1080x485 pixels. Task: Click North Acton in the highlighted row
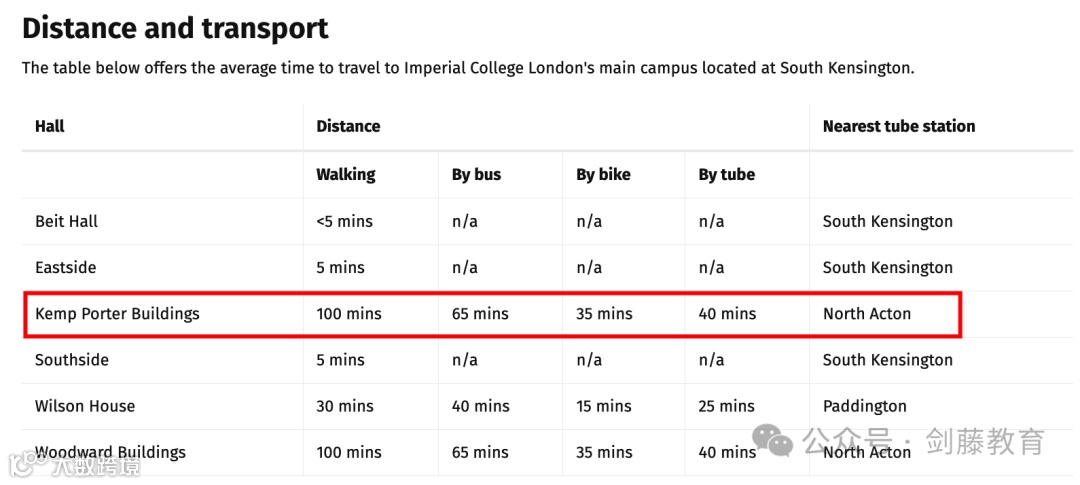point(866,313)
